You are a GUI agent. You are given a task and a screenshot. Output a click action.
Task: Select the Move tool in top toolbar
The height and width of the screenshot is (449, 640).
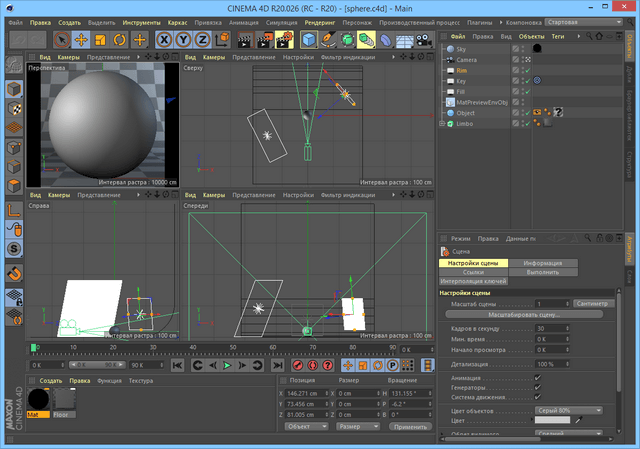[81, 39]
